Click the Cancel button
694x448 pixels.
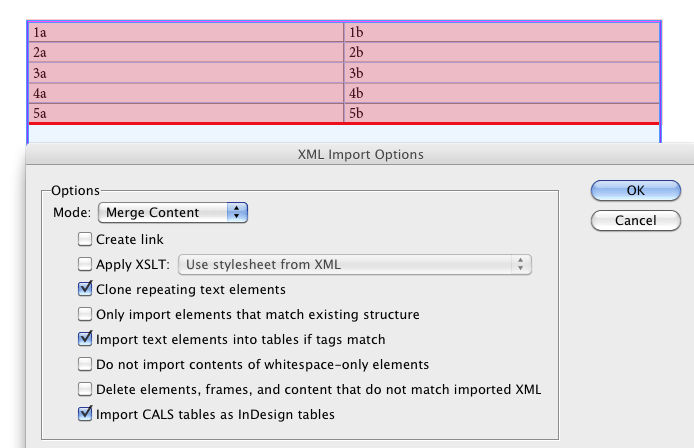coord(636,220)
